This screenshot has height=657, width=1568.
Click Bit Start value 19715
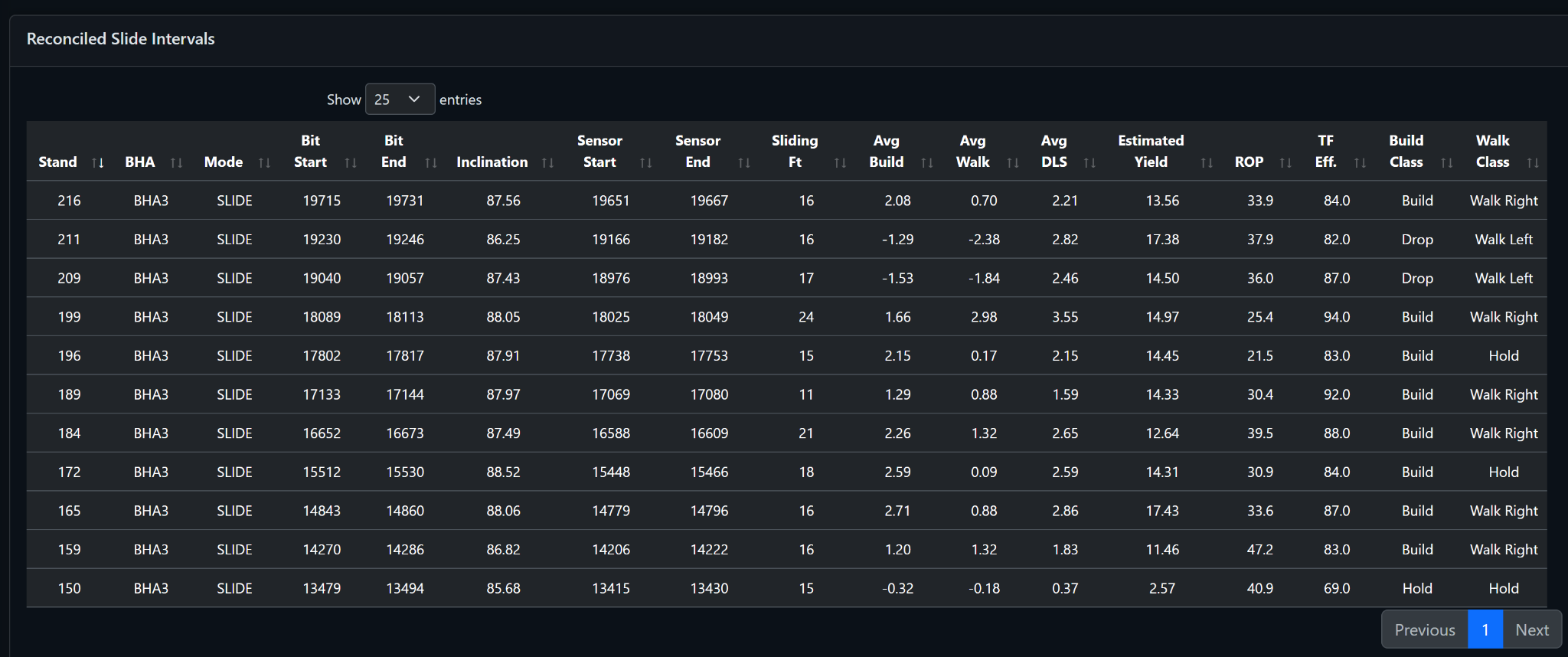click(322, 201)
